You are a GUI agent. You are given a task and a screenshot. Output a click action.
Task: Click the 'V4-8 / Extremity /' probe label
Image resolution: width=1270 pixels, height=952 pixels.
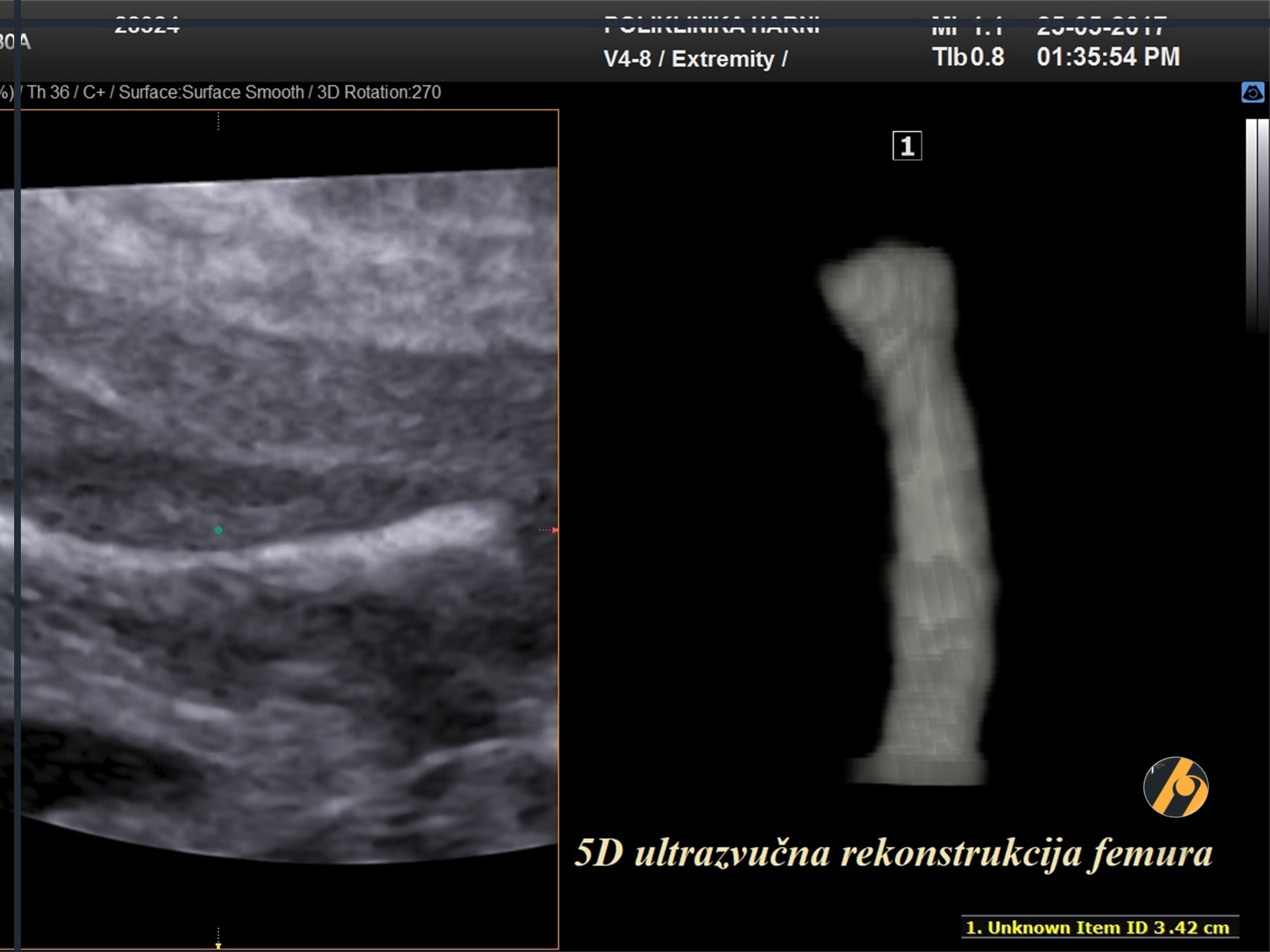(695, 59)
